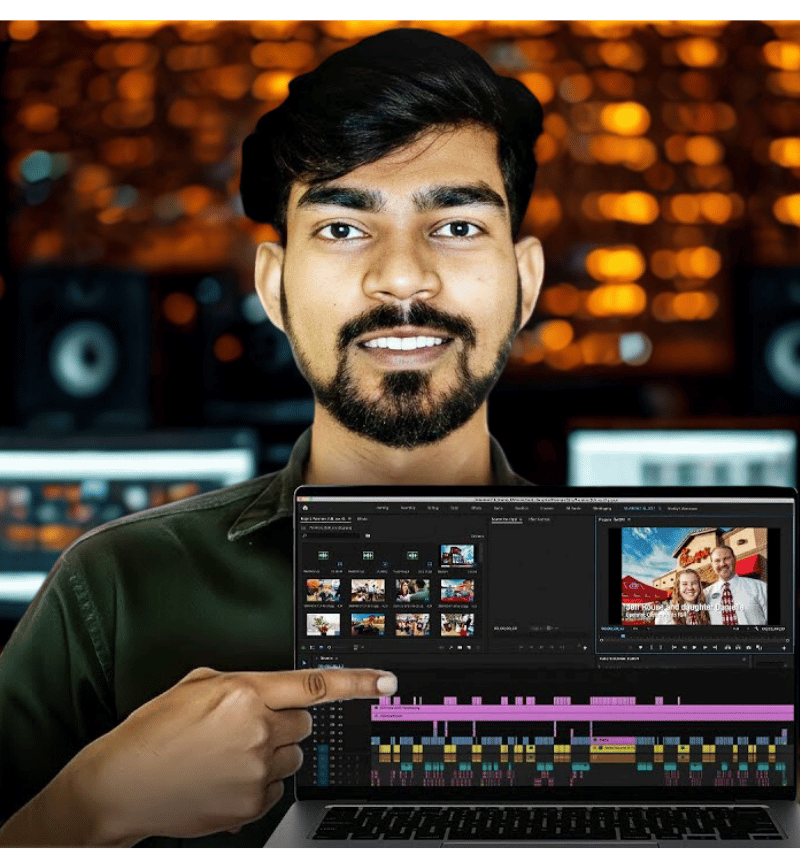Image resolution: width=800 pixels, height=854 pixels.
Task: Play the sequence in the Program Monitor
Action: [694, 648]
